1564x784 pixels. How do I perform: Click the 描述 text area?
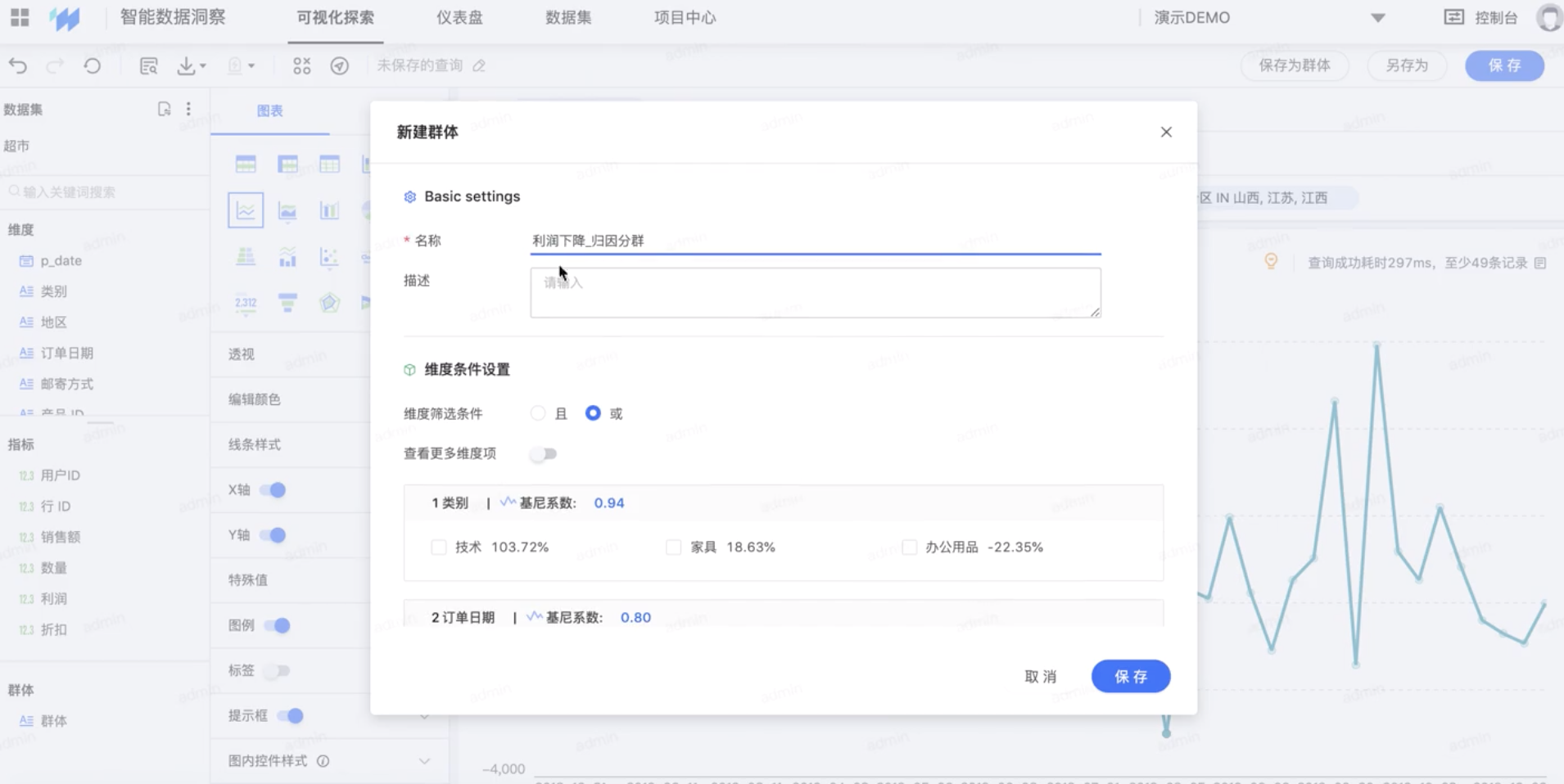[x=816, y=292]
